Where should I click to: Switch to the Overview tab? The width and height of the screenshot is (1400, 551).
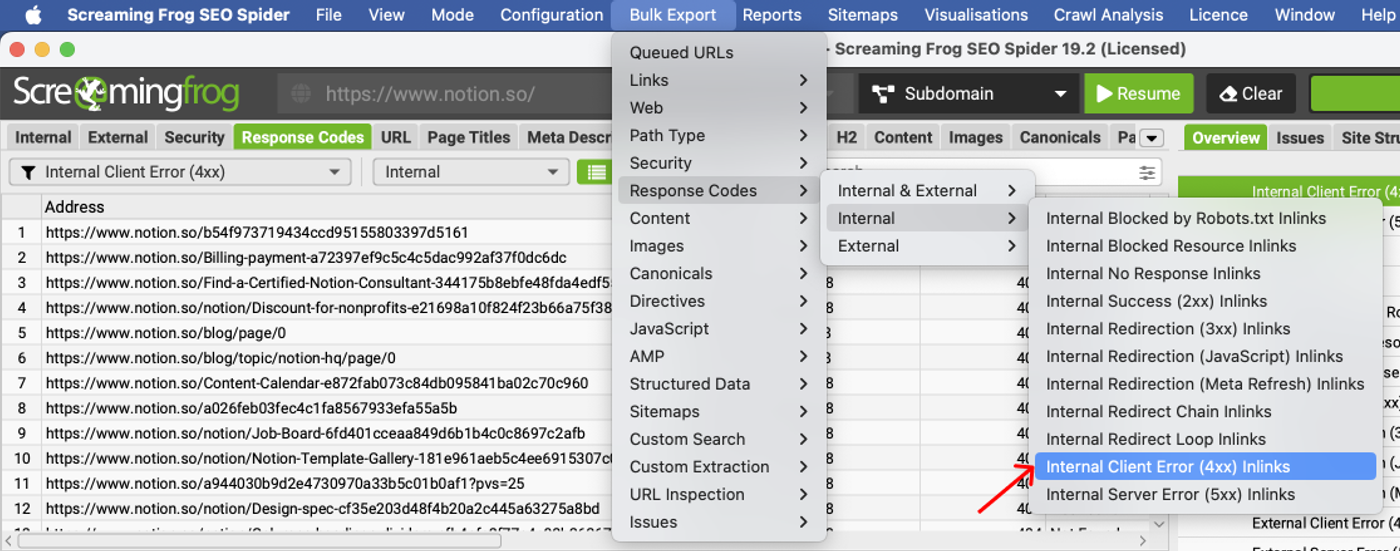click(x=1226, y=138)
